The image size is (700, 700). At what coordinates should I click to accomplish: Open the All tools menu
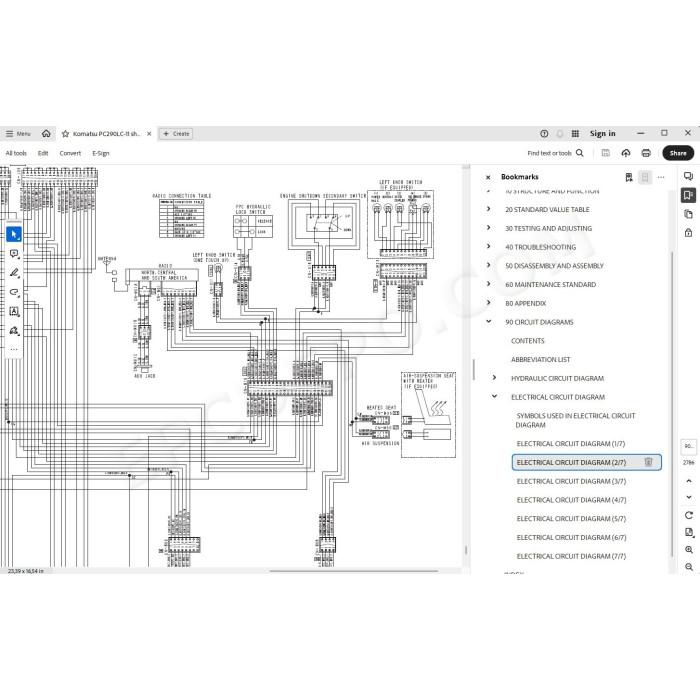[x=16, y=153]
